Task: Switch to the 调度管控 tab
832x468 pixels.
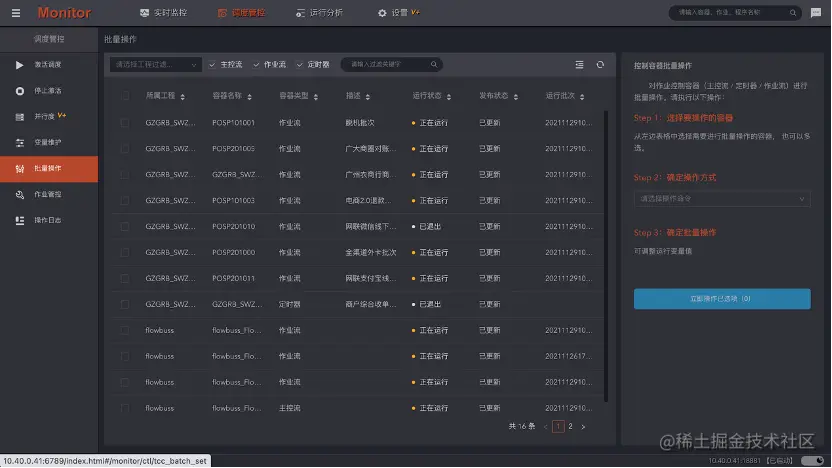Action: click(241, 13)
